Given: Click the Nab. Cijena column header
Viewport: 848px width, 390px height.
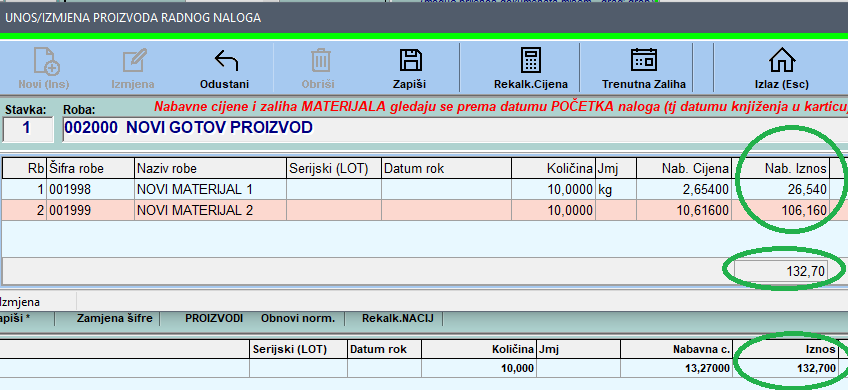Looking at the screenshot, I should click(684, 168).
